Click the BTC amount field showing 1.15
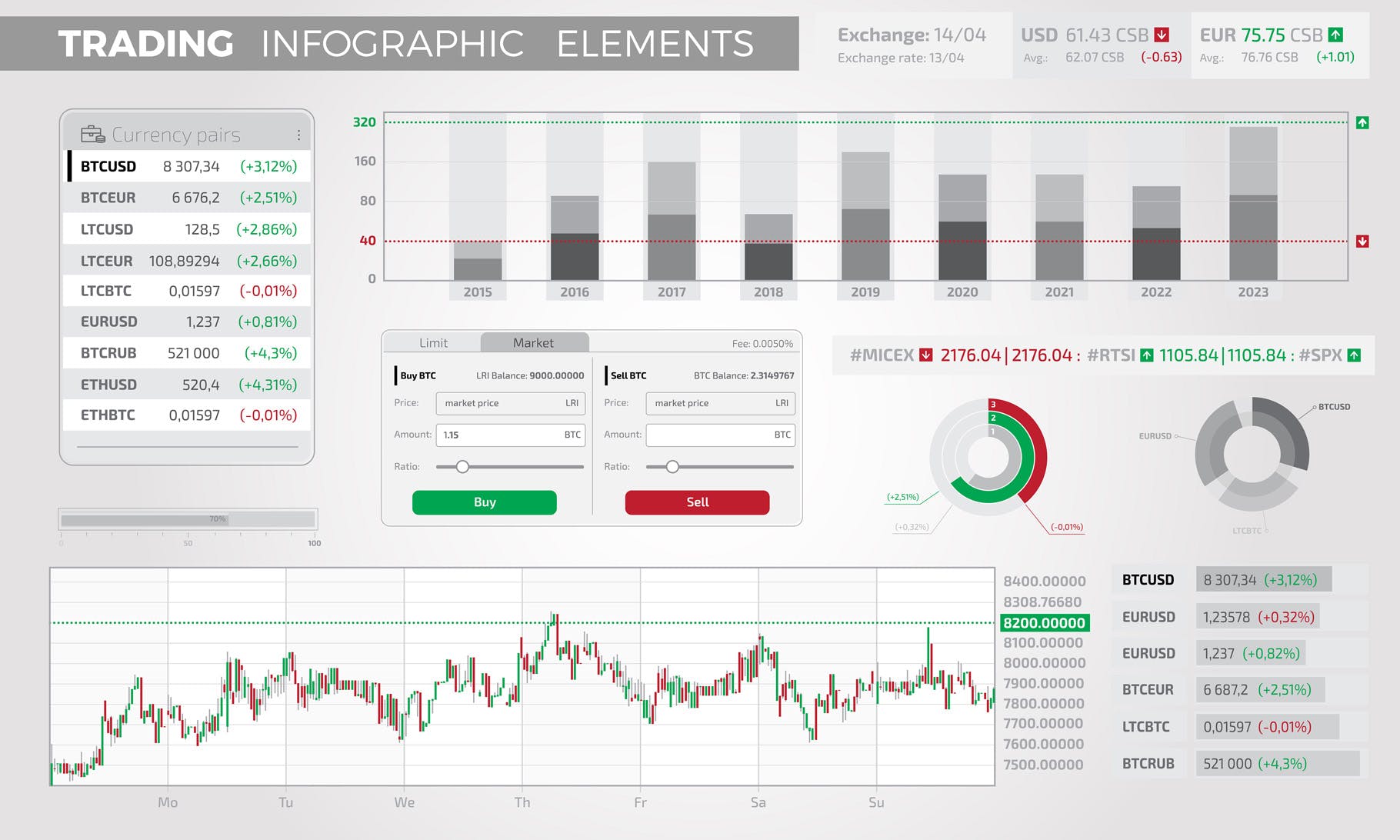Screen dimensions: 1400x840 510,435
